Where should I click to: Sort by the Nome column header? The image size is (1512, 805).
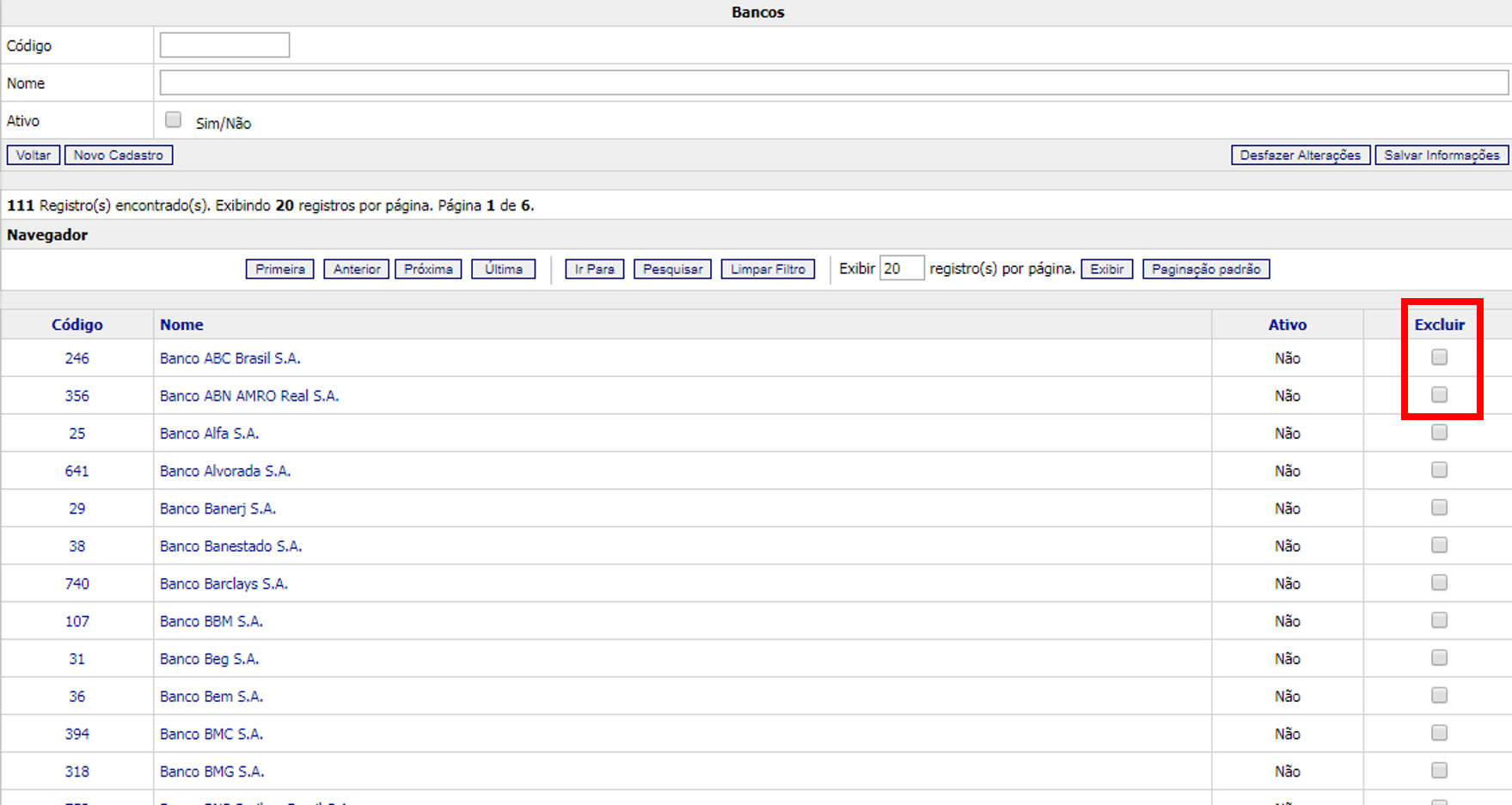tap(181, 325)
